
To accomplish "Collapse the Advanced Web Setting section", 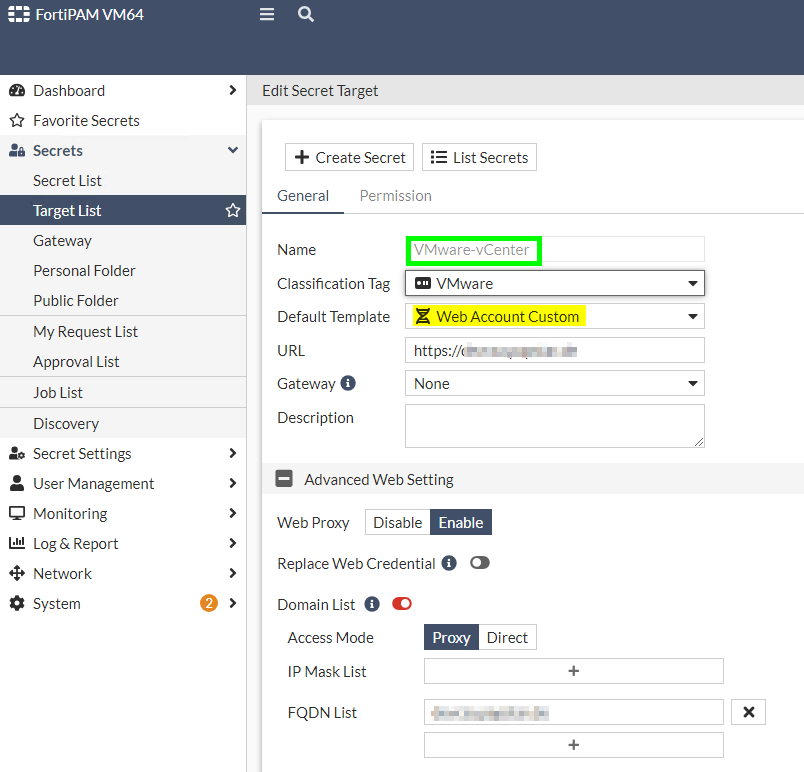I will (284, 479).
